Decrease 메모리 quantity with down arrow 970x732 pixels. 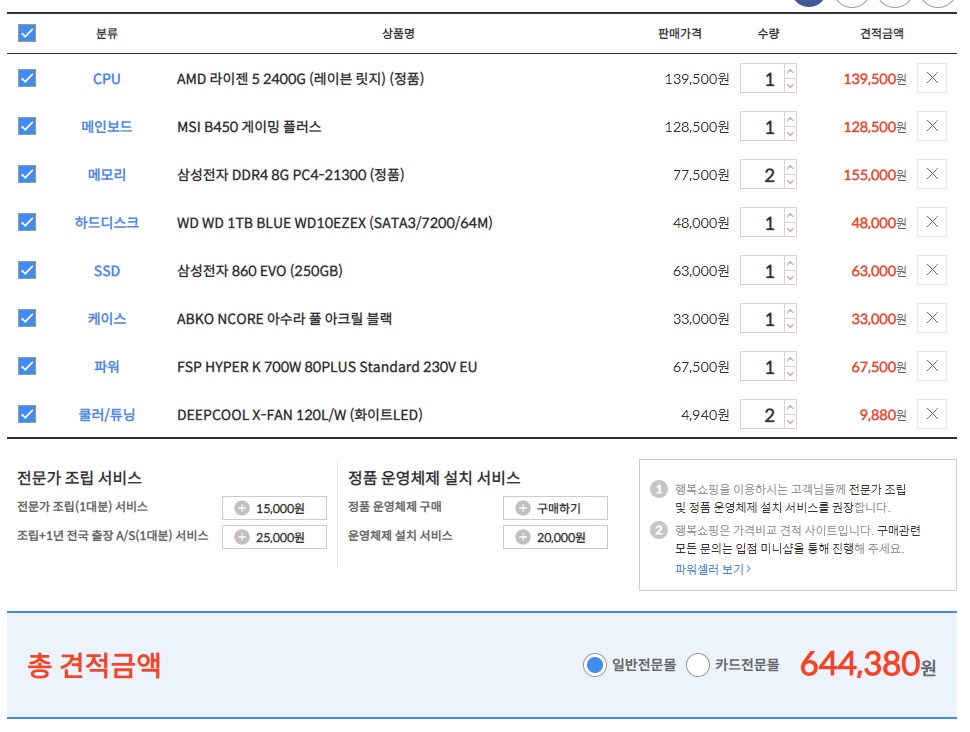(x=790, y=181)
